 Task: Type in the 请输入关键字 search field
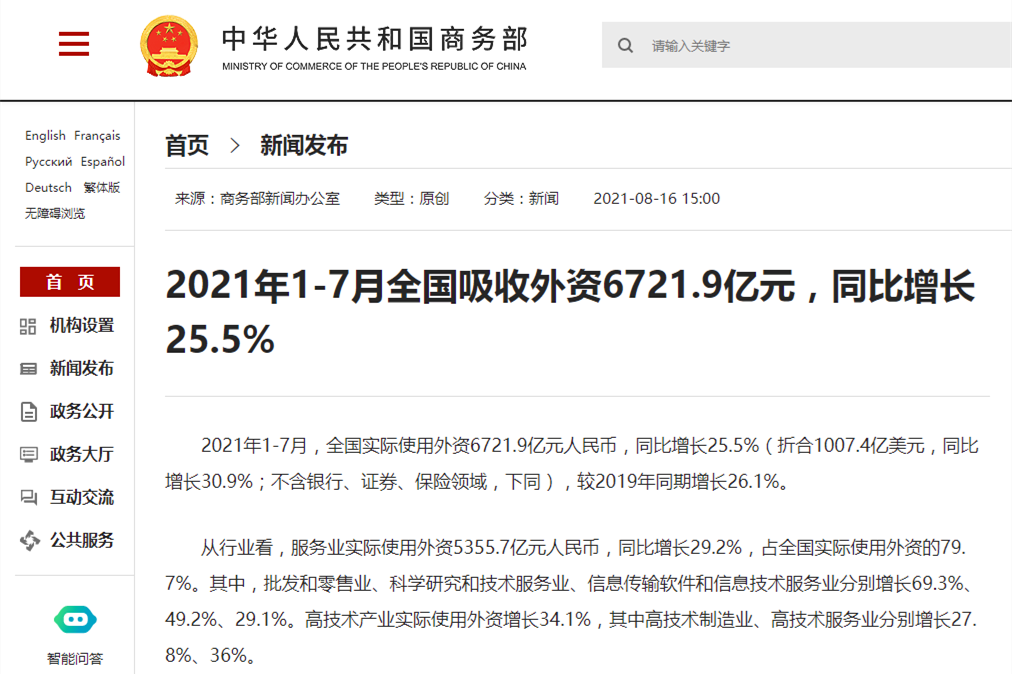click(820, 46)
